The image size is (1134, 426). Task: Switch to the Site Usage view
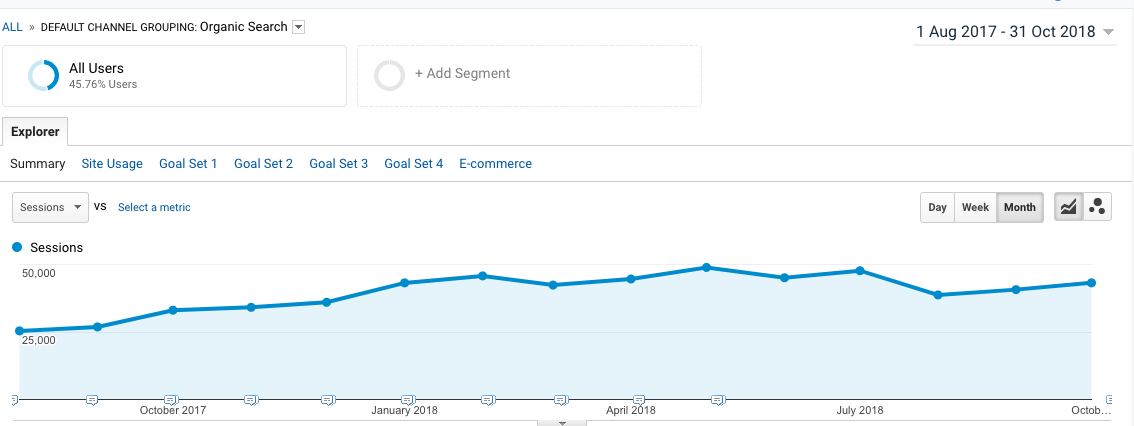[x=112, y=164]
